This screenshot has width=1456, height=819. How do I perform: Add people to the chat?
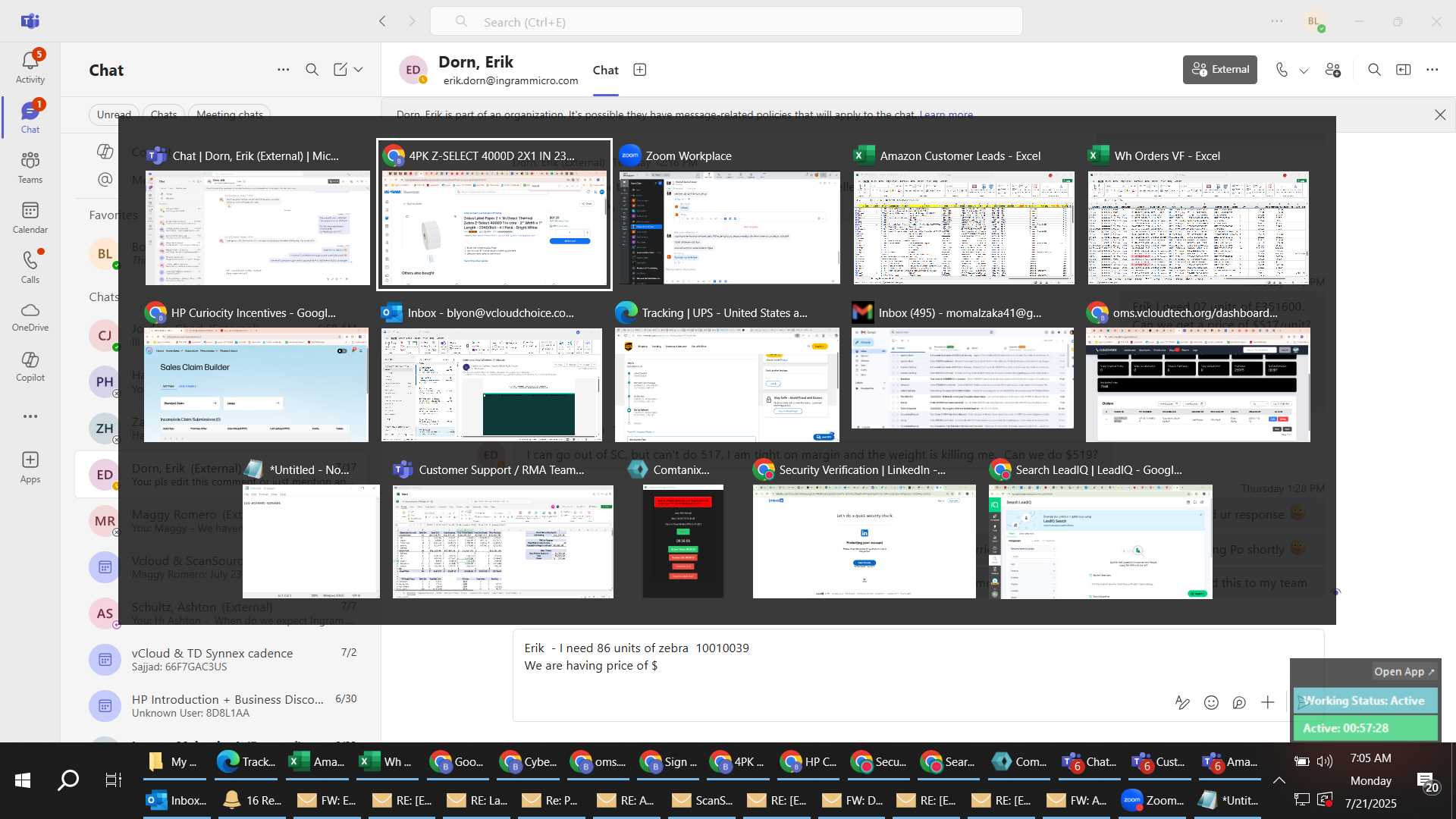(x=1333, y=70)
